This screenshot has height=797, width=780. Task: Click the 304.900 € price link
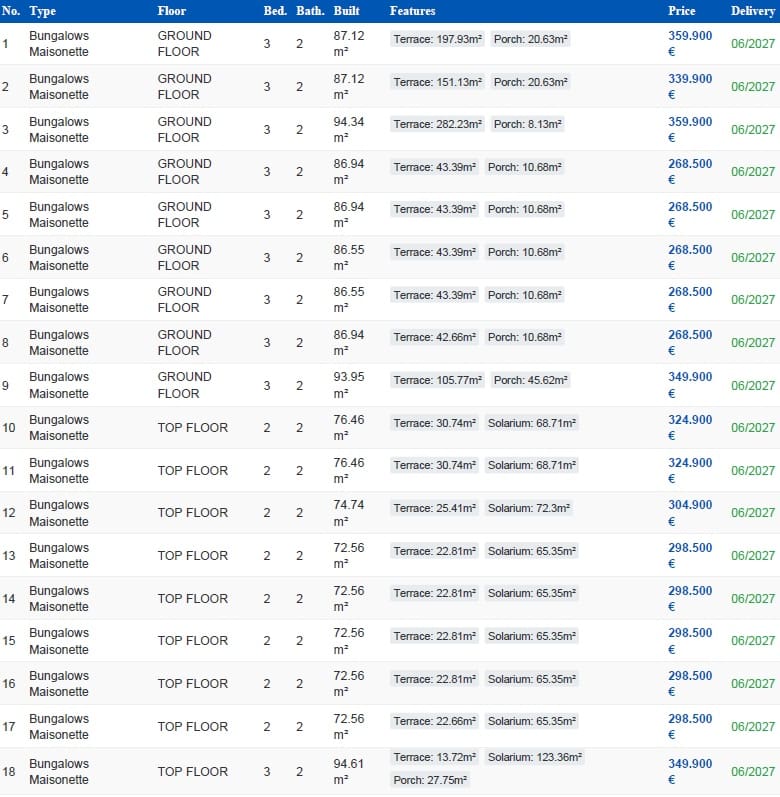click(690, 513)
